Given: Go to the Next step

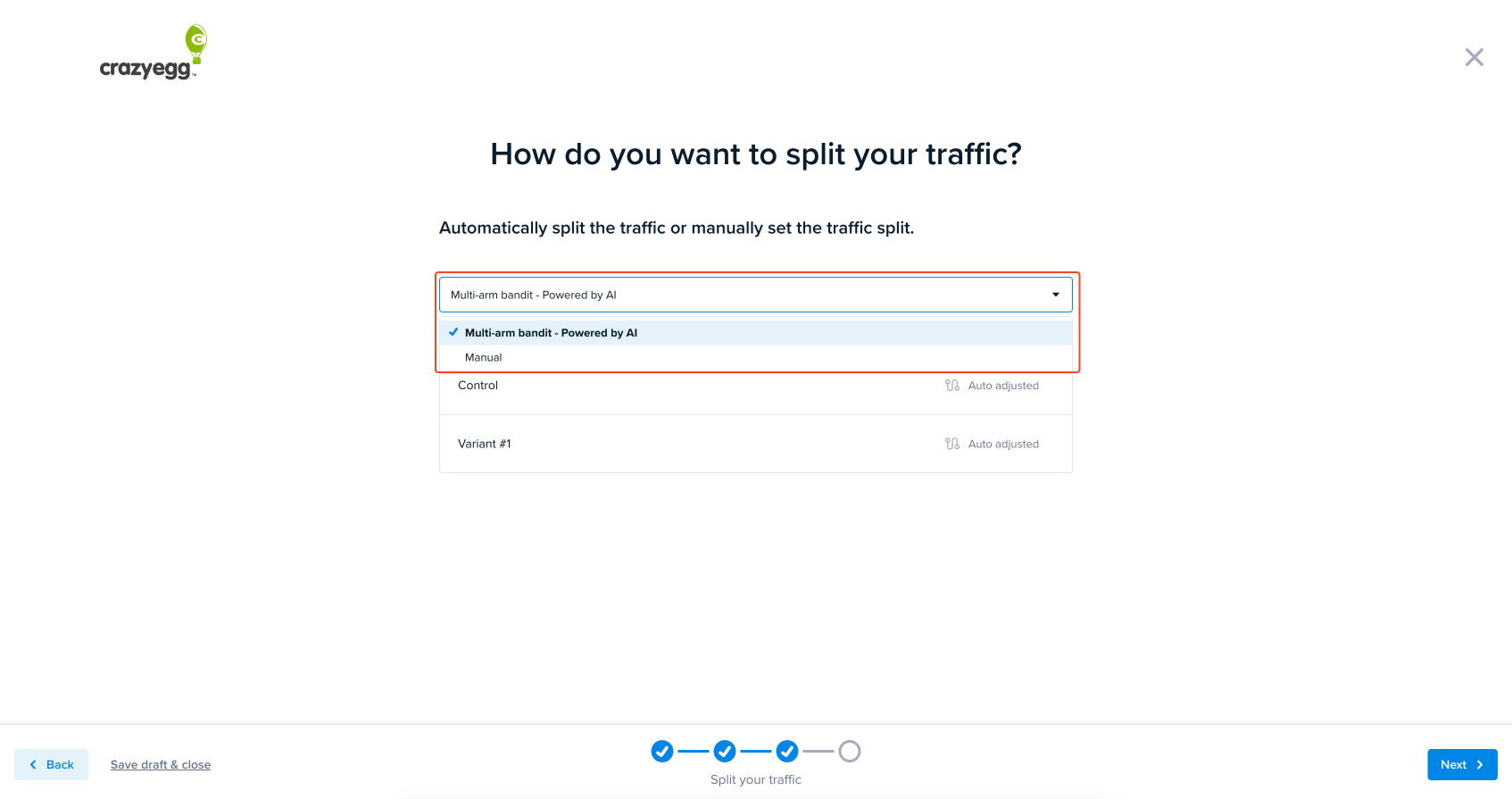Looking at the screenshot, I should click(1462, 764).
